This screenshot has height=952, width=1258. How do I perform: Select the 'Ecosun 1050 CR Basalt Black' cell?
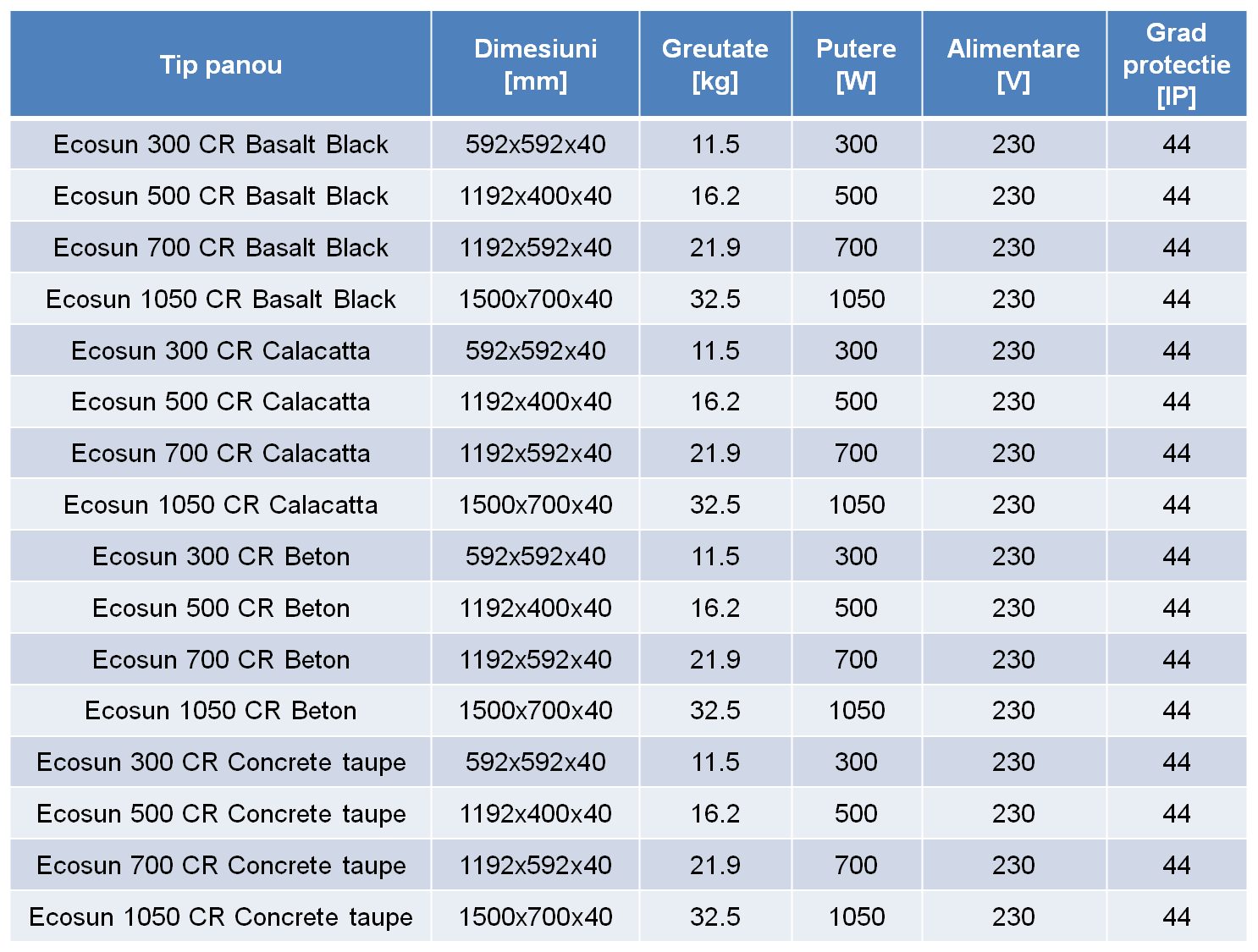click(x=220, y=300)
